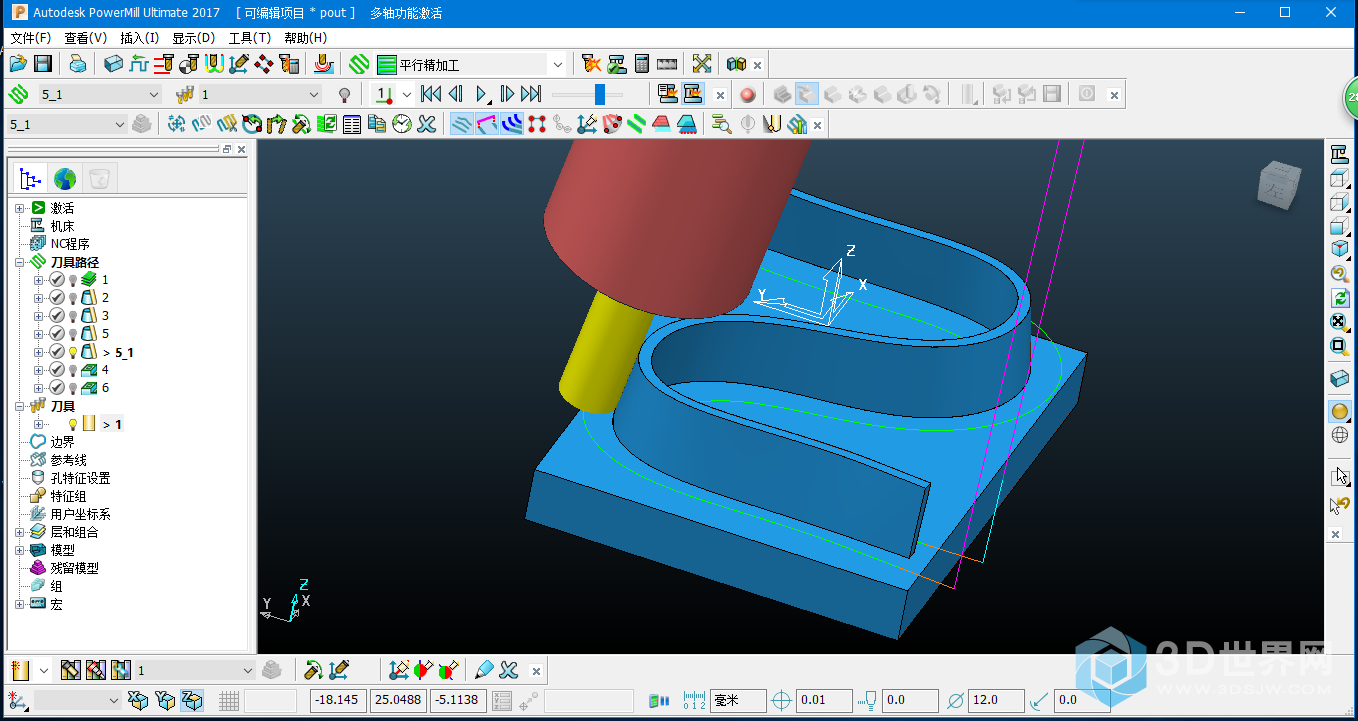The height and width of the screenshot is (721, 1358).
Task: Expand the 模型 tree node
Action: coord(19,550)
